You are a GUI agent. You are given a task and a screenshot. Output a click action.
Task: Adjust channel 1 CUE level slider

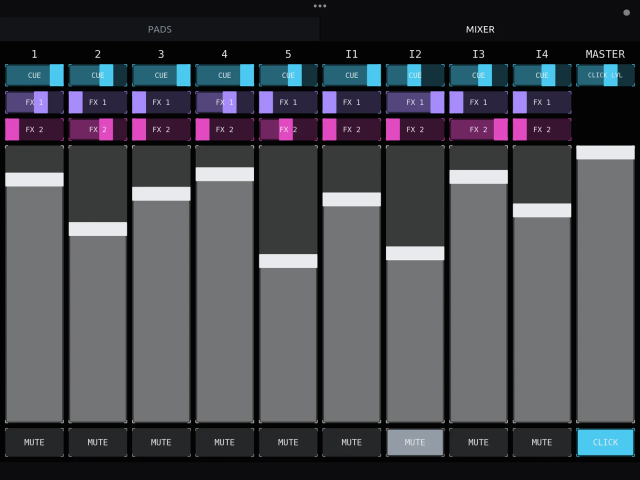pyautogui.click(x=34, y=75)
